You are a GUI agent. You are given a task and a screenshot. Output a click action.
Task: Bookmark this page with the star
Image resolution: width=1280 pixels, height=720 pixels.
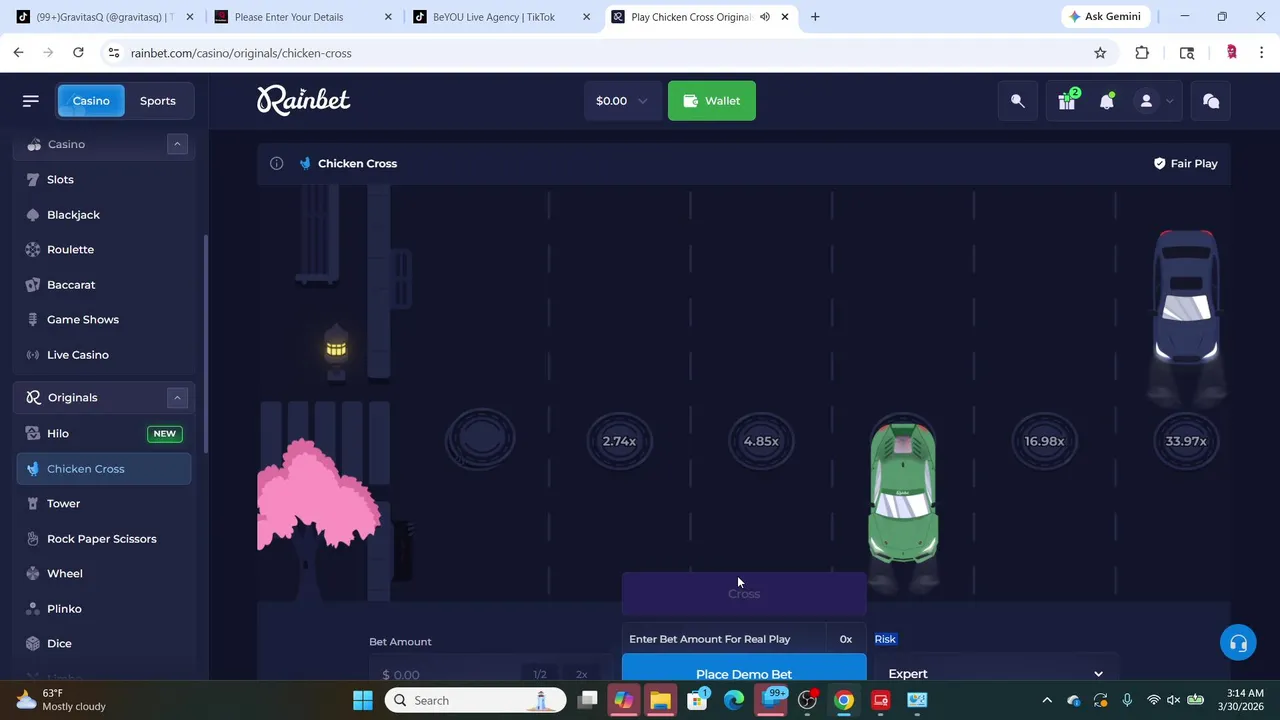click(x=1100, y=53)
